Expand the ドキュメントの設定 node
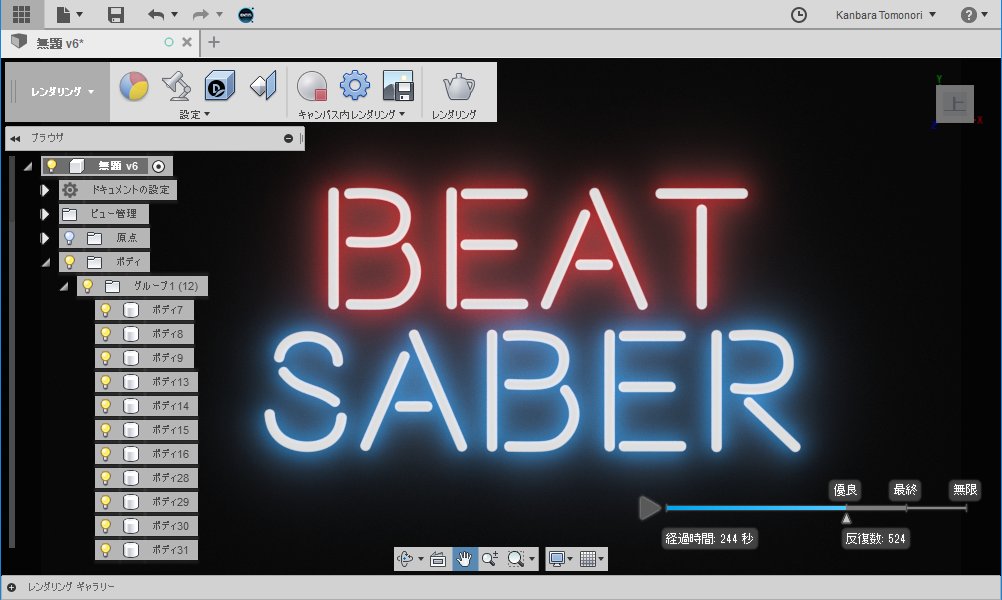1002x600 pixels. [x=45, y=190]
